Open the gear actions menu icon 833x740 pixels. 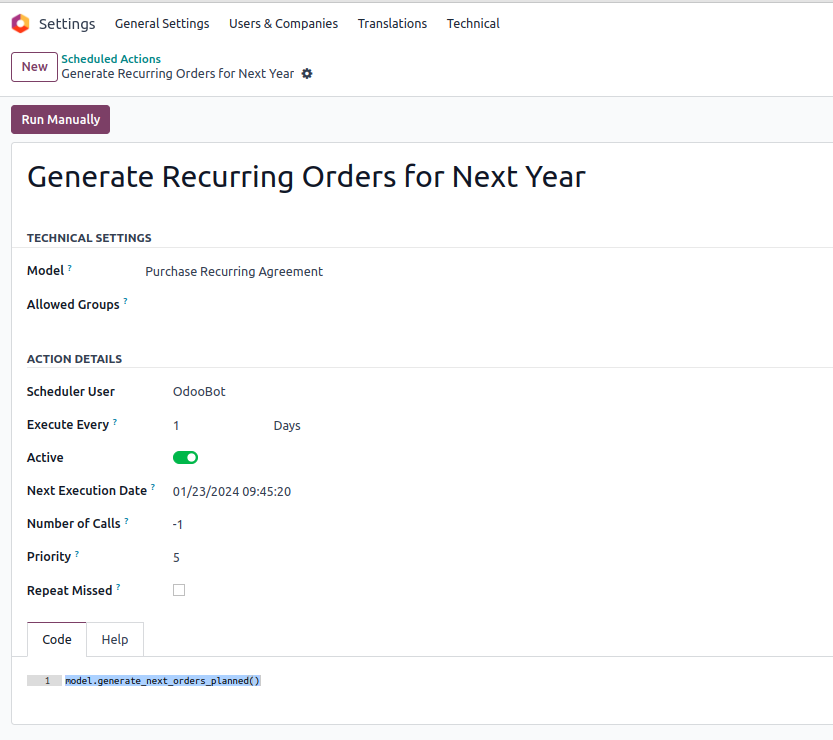[307, 74]
